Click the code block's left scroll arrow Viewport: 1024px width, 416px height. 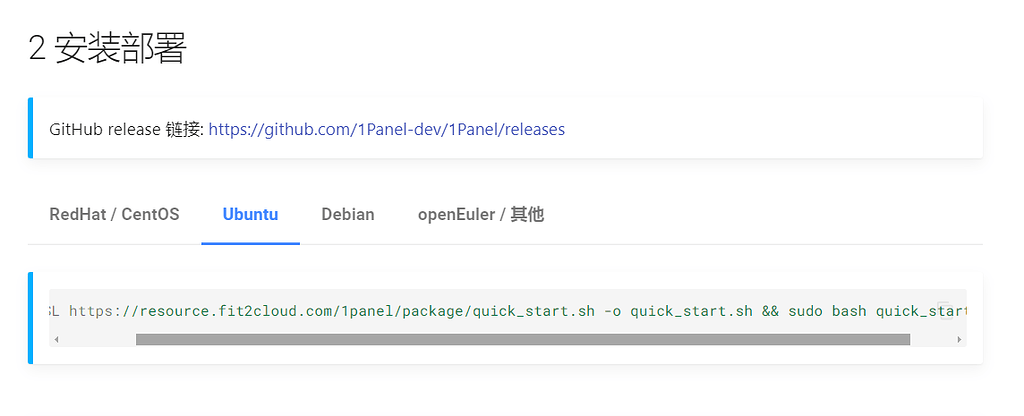57,340
